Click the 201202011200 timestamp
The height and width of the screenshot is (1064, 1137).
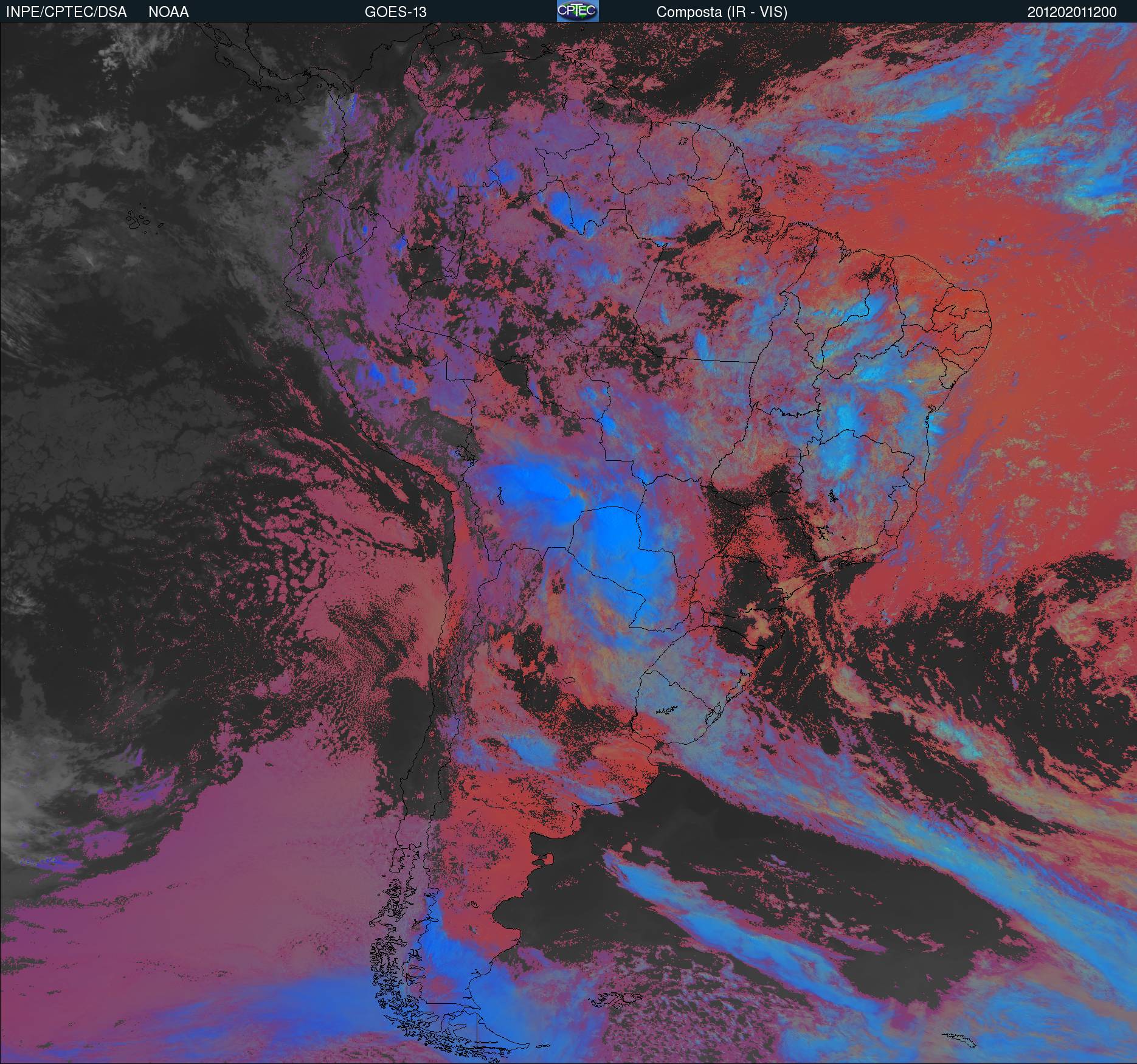pyautogui.click(x=1072, y=12)
